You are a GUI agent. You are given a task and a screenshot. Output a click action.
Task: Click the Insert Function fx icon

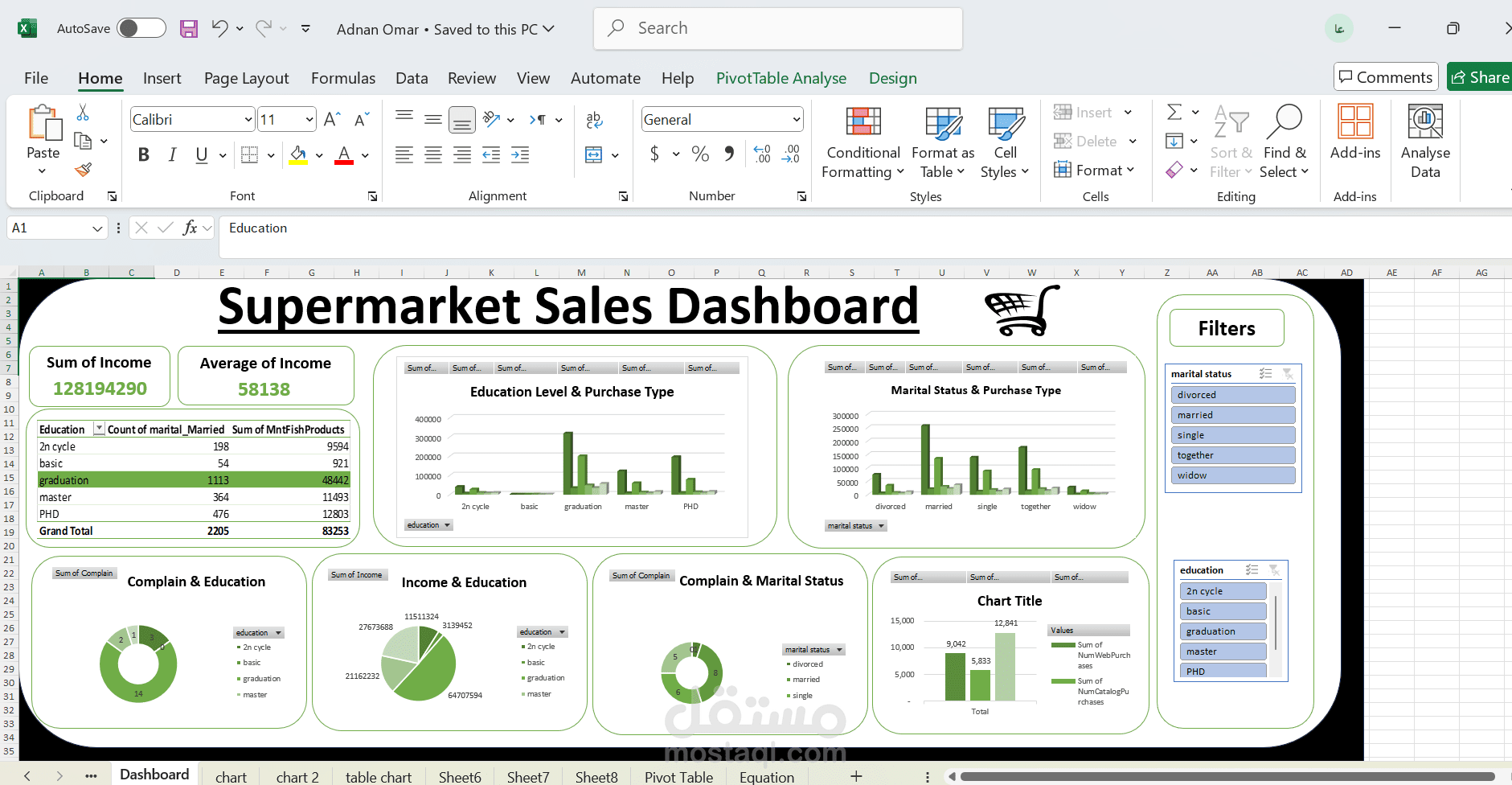190,228
